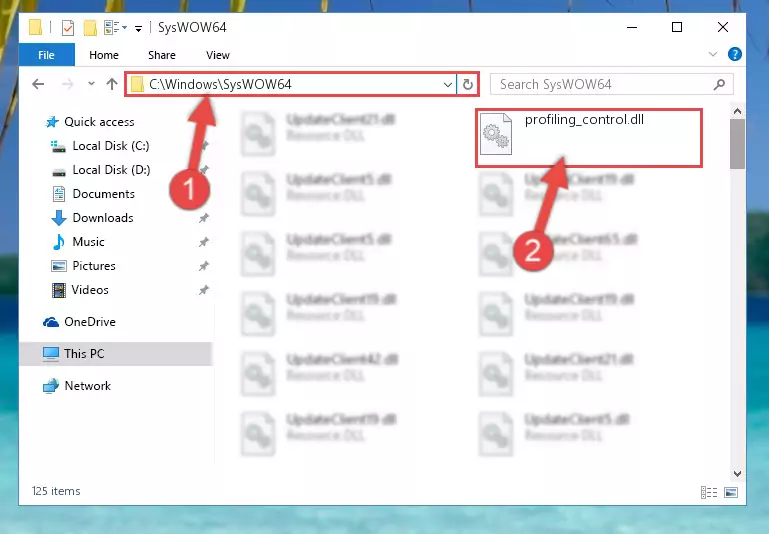Click the Quick access star icon
This screenshot has height=534, width=769.
(52, 122)
